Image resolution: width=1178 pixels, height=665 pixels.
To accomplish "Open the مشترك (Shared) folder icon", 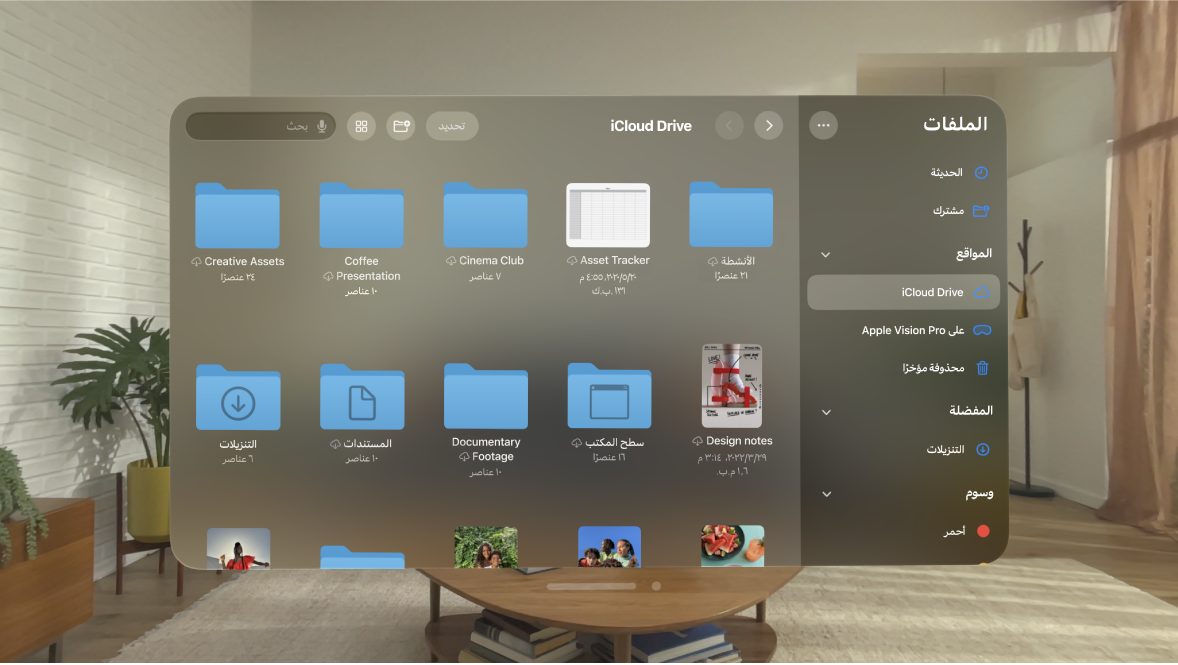I will click(981, 211).
